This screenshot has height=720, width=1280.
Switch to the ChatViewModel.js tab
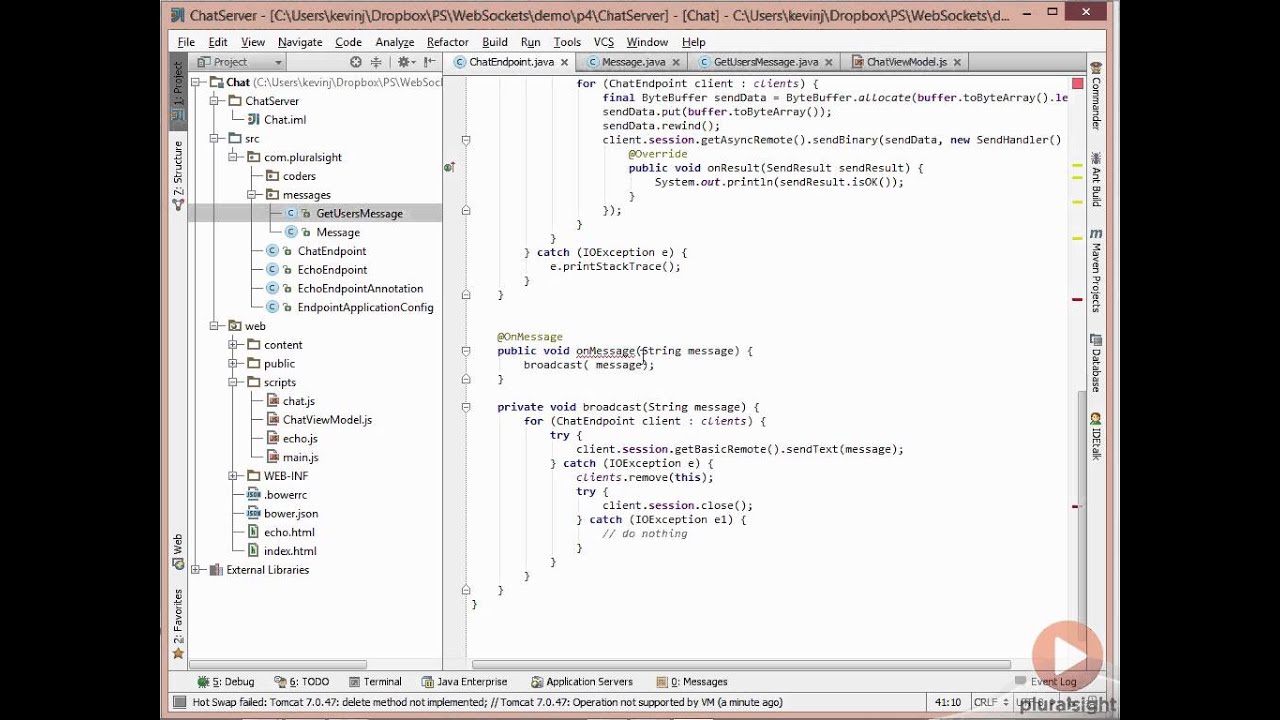(906, 62)
